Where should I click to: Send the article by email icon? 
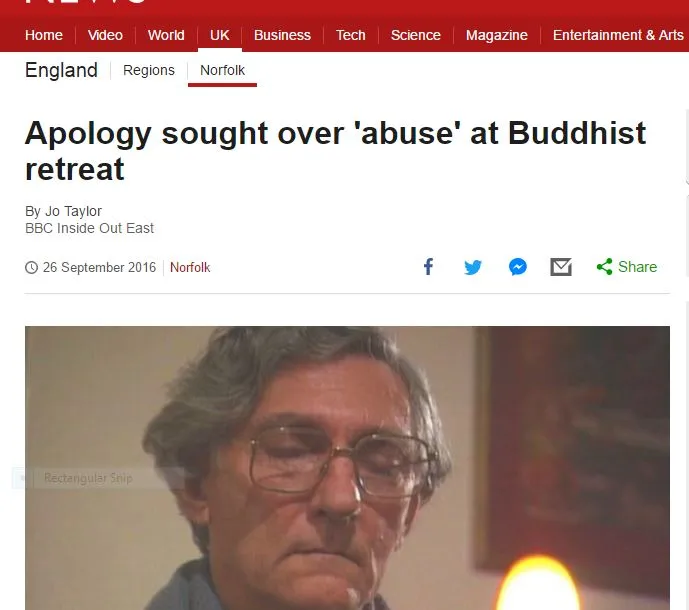[x=561, y=267]
